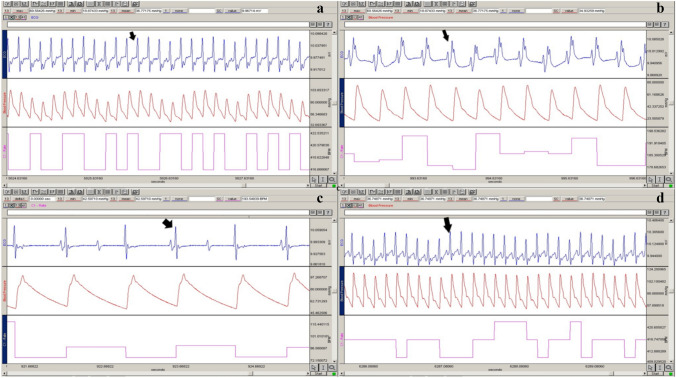Toggle channel 1 box in window a
Image resolution: width=676 pixels, height=378 pixels.
click(6, 17)
